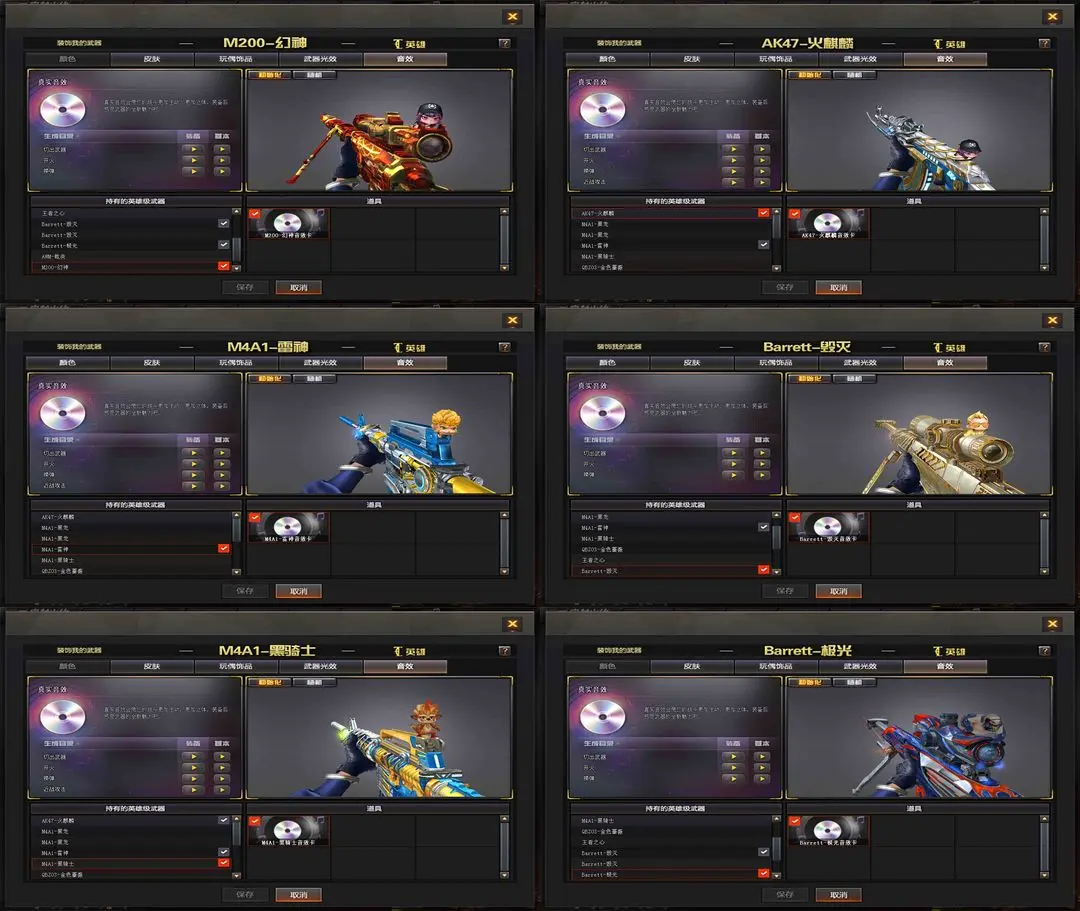1080x911 pixels.
Task: Toggle checkbox on the AK47-火麒麟音效卡 item
Action: point(794,213)
